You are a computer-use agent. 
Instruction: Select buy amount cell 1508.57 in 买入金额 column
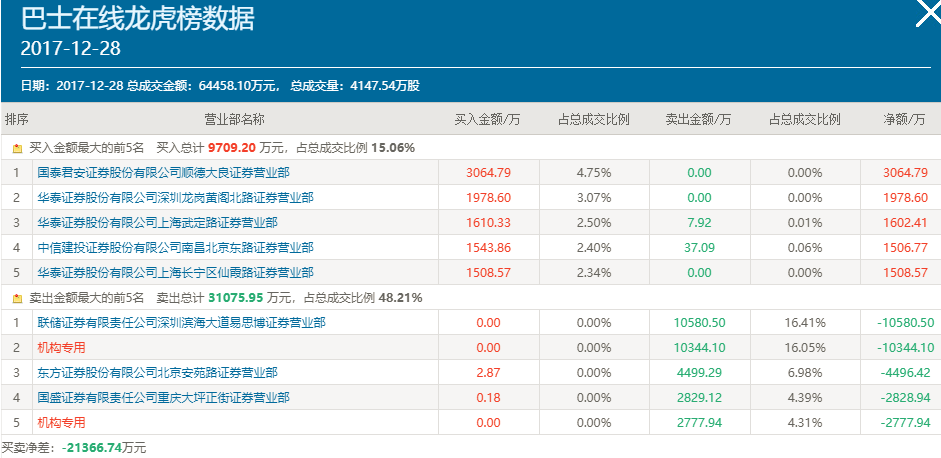pos(489,273)
